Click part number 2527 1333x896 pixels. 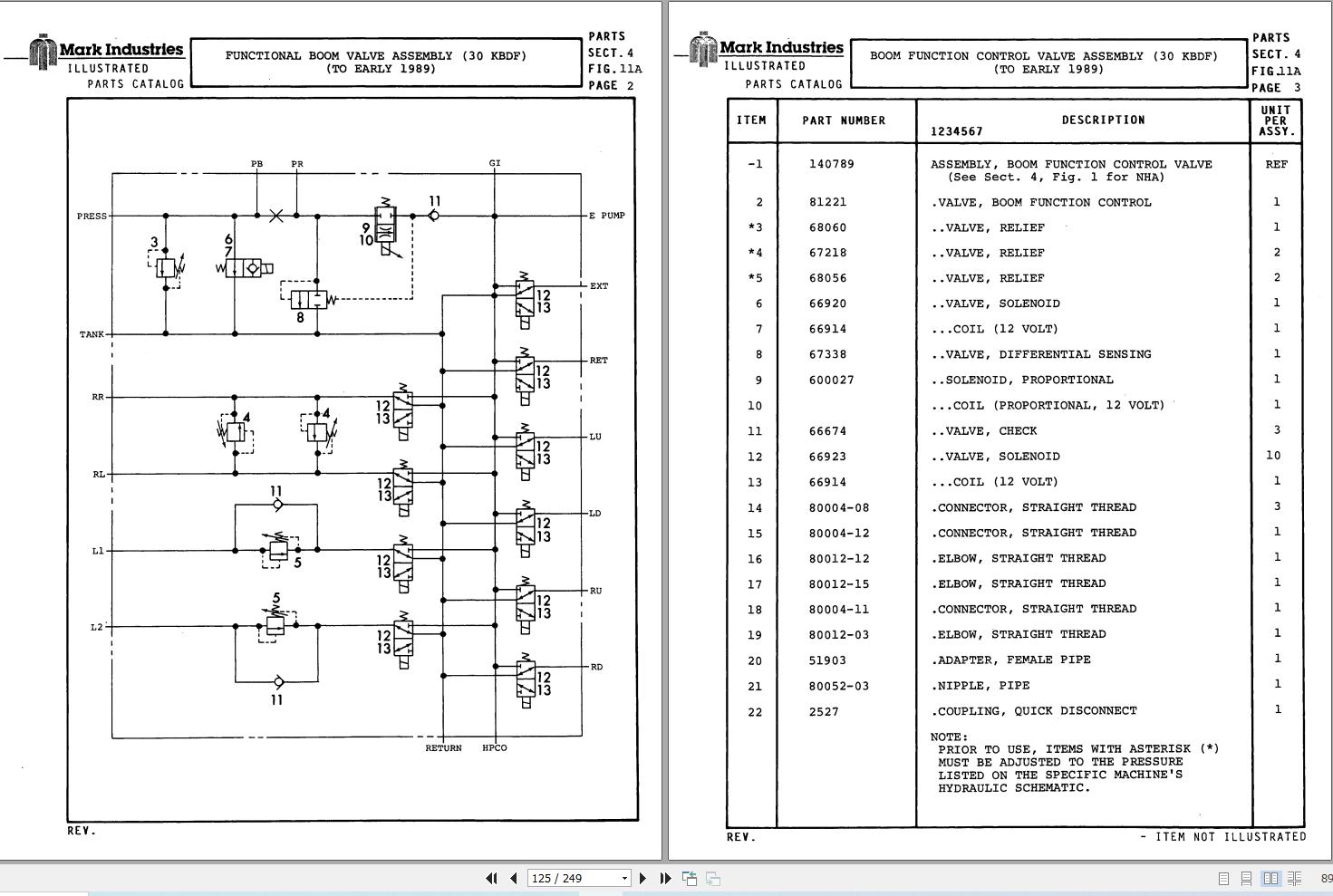pos(824,711)
